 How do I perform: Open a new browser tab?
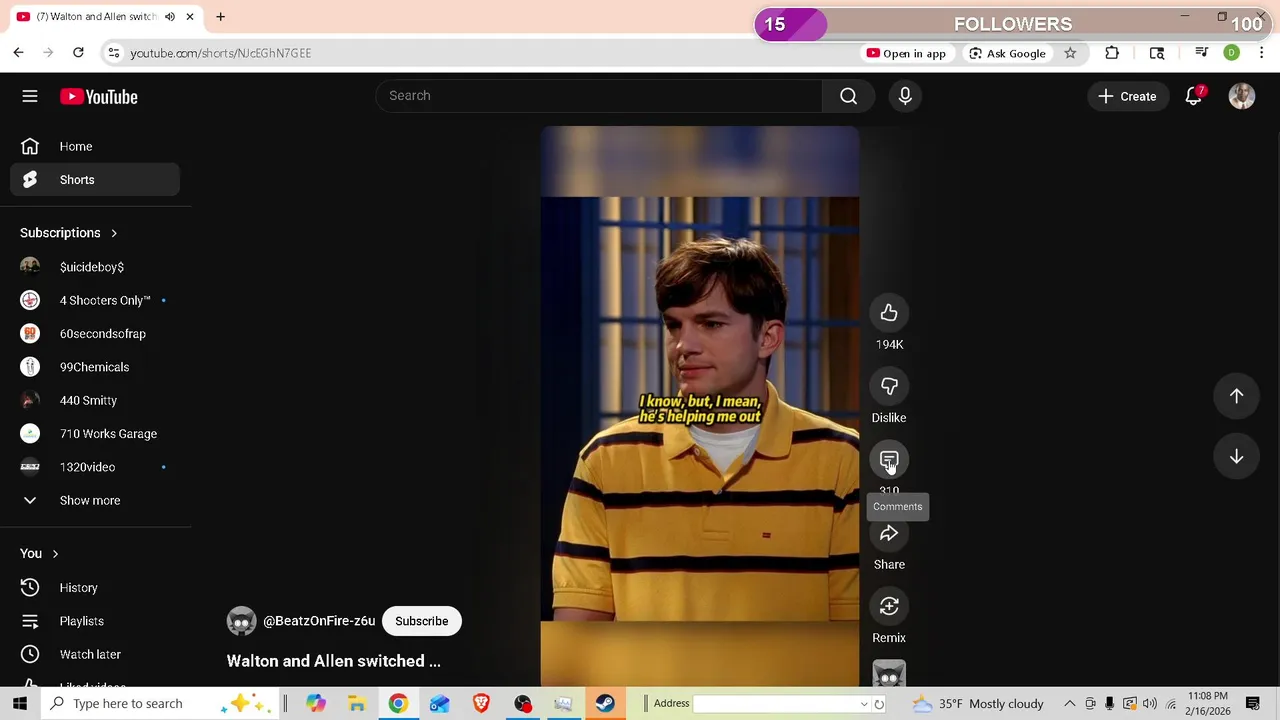click(220, 17)
